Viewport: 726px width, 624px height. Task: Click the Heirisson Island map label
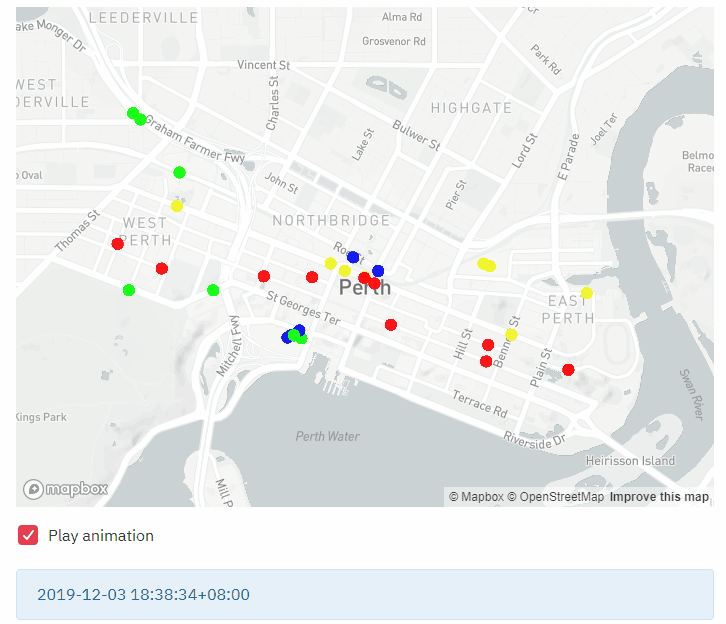(x=631, y=461)
